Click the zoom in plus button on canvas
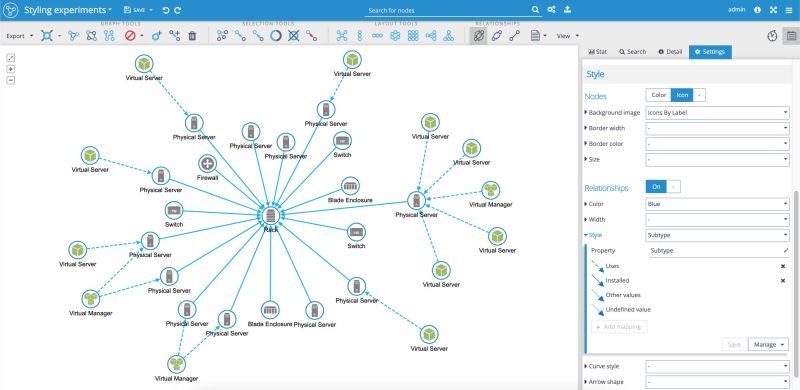The image size is (800, 390). click(x=11, y=69)
